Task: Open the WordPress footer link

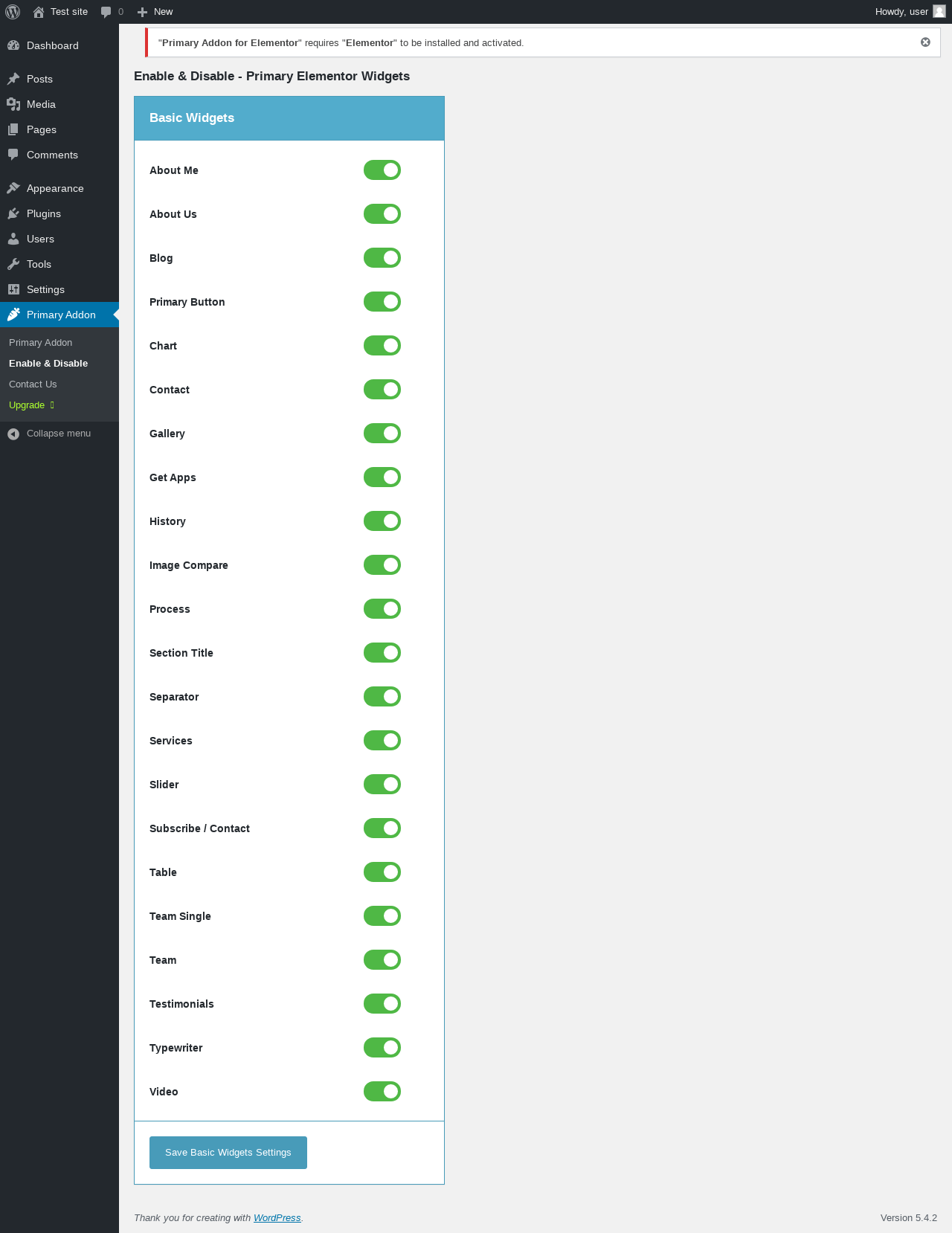Action: [x=277, y=1218]
